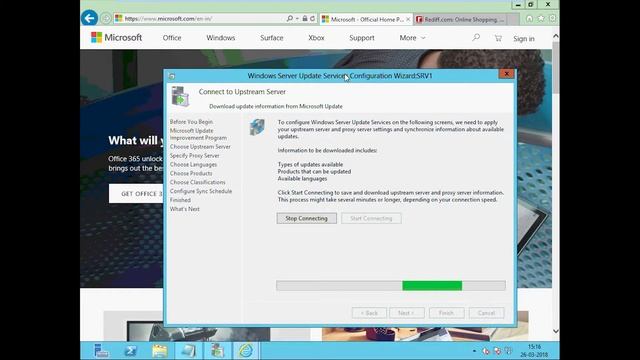This screenshot has height=360, width=640.
Task: Open the notepad-like taskbar application icon
Action: pos(188,351)
